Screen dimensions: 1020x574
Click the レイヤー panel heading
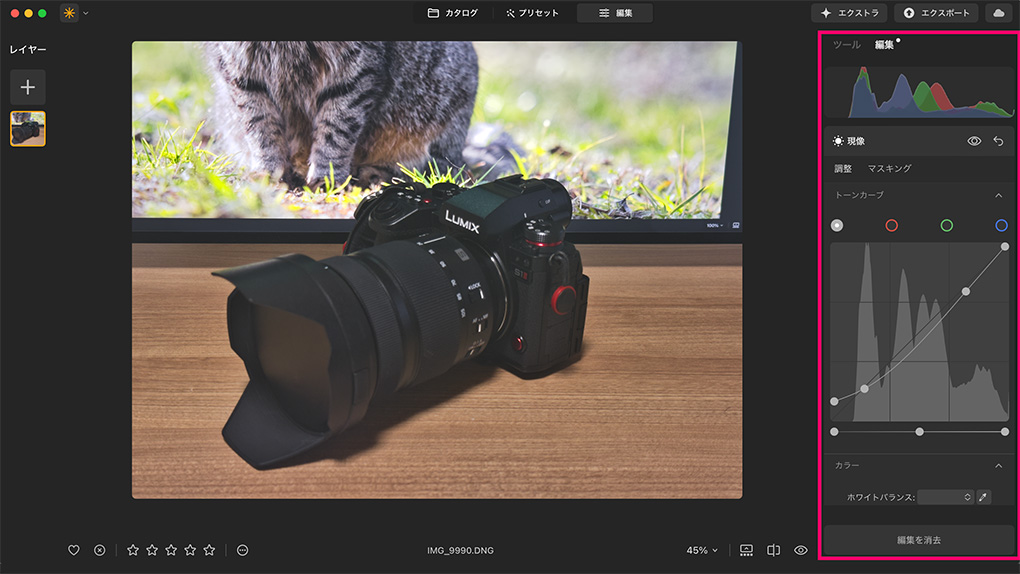(27, 49)
